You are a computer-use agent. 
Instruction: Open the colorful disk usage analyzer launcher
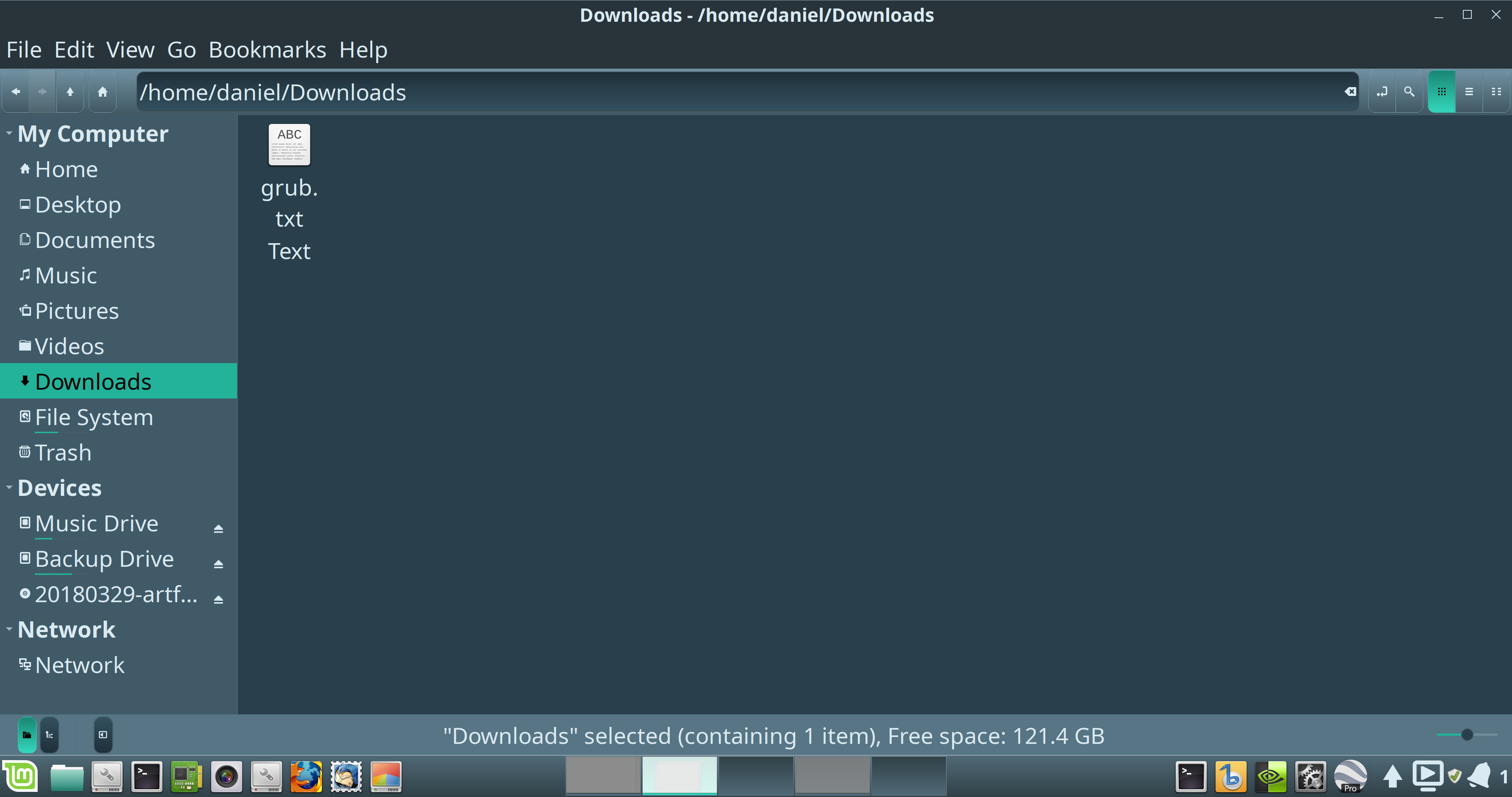pyautogui.click(x=386, y=776)
